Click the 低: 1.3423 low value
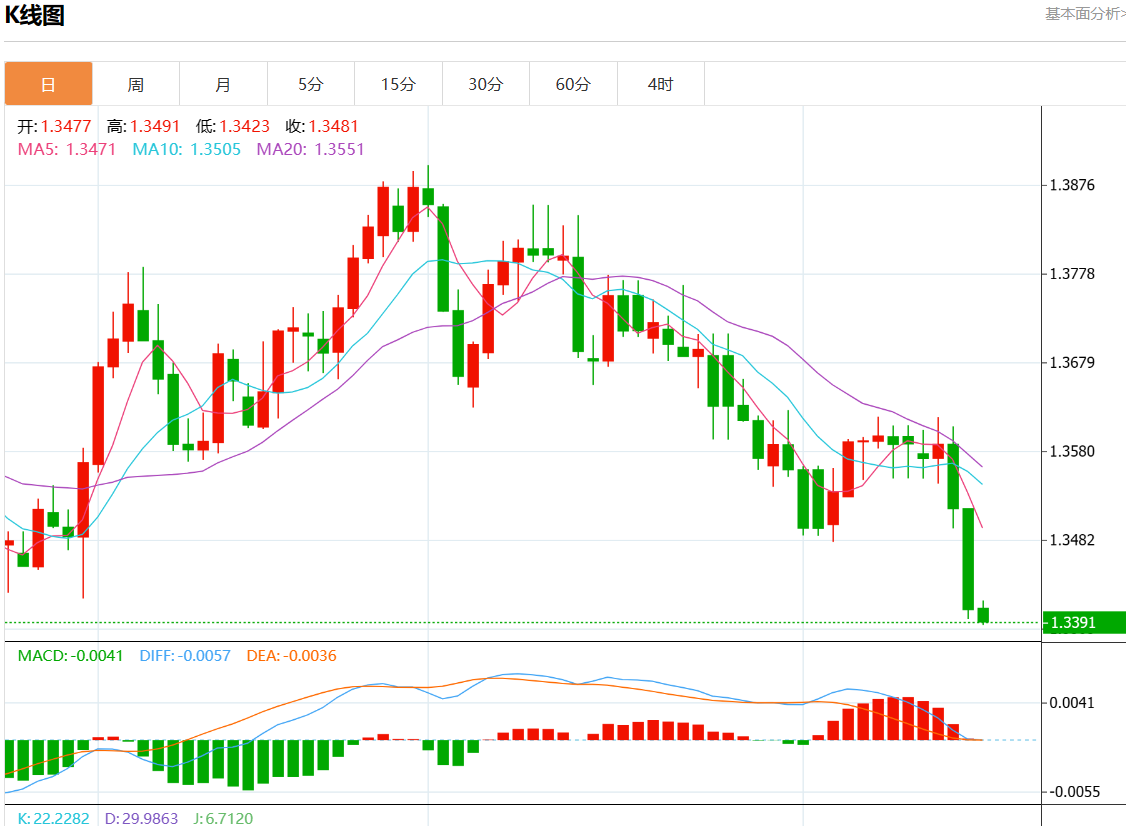 (233, 126)
